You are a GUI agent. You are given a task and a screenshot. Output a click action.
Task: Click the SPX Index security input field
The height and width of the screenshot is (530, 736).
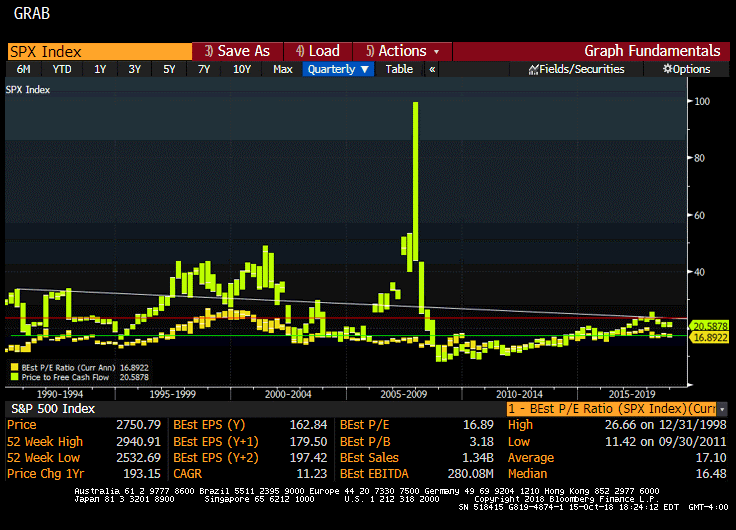pyautogui.click(x=100, y=51)
